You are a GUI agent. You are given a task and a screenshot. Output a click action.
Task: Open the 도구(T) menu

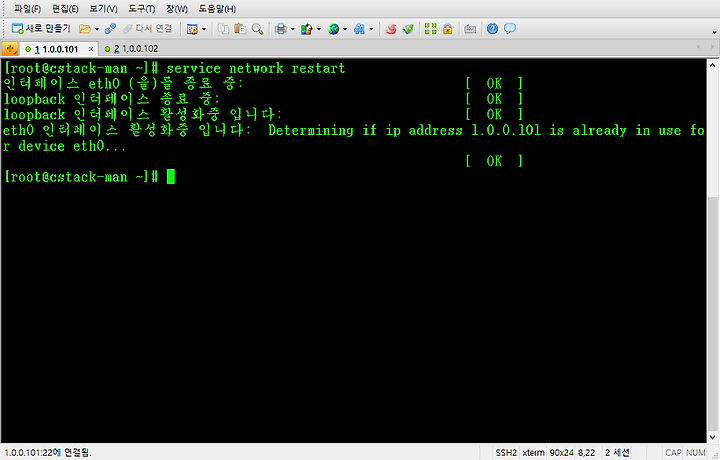pyautogui.click(x=141, y=9)
